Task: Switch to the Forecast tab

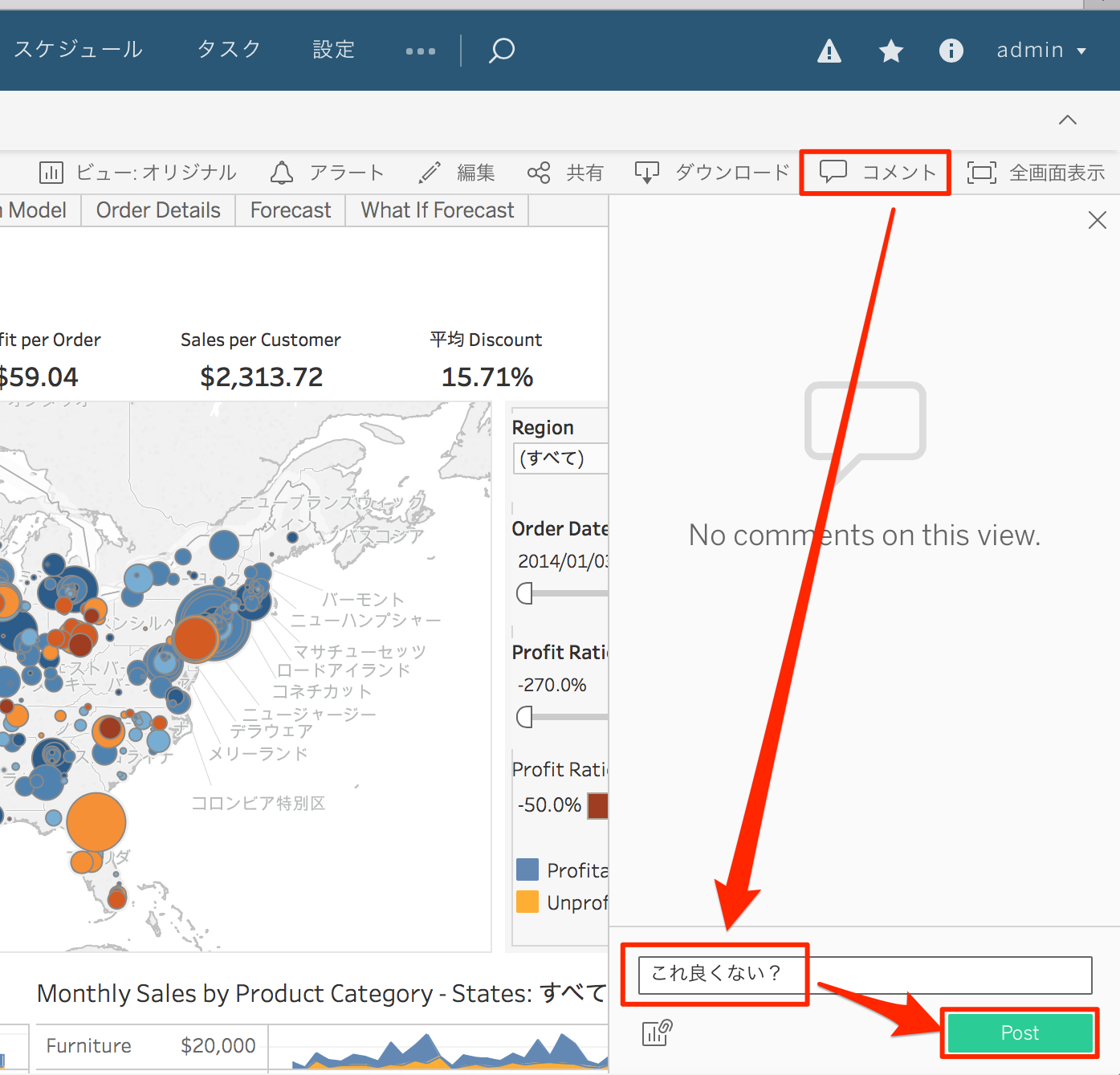Action: (290, 210)
